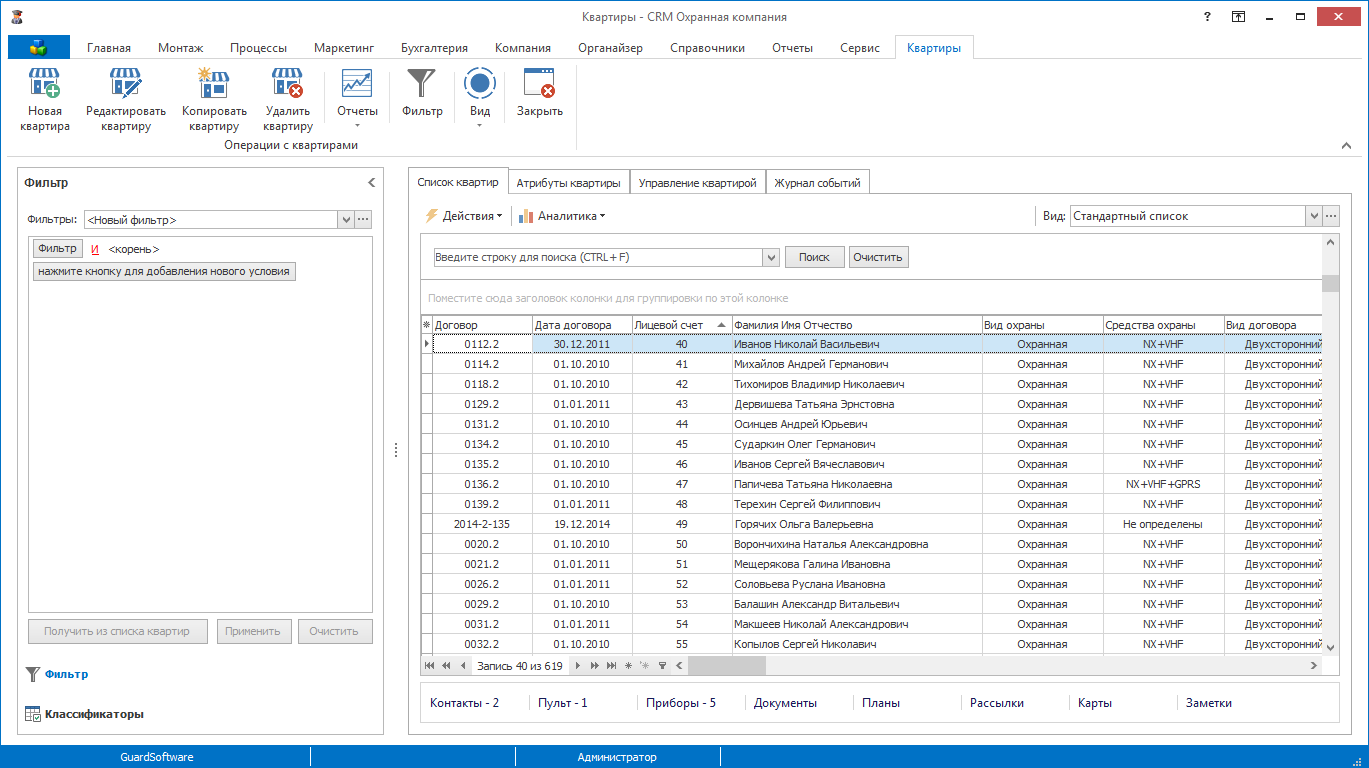This screenshot has width=1369, height=768.
Task: Click the navigator's go-to-bookmark icon
Action: 645,665
